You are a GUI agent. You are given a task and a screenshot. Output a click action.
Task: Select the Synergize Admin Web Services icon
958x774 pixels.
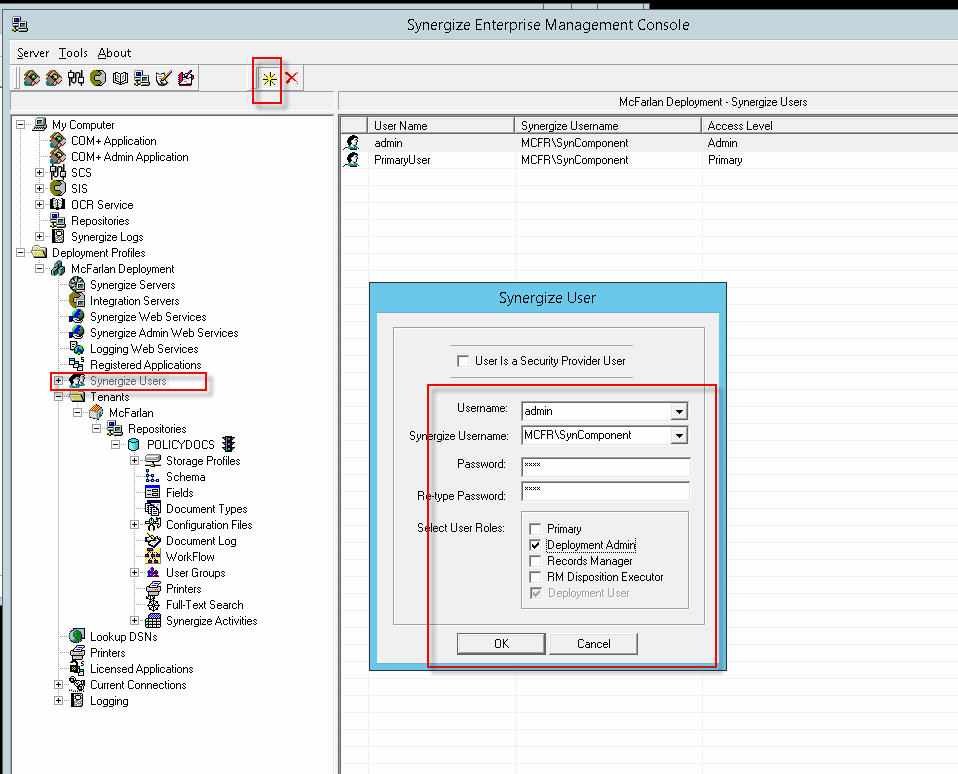[77, 332]
